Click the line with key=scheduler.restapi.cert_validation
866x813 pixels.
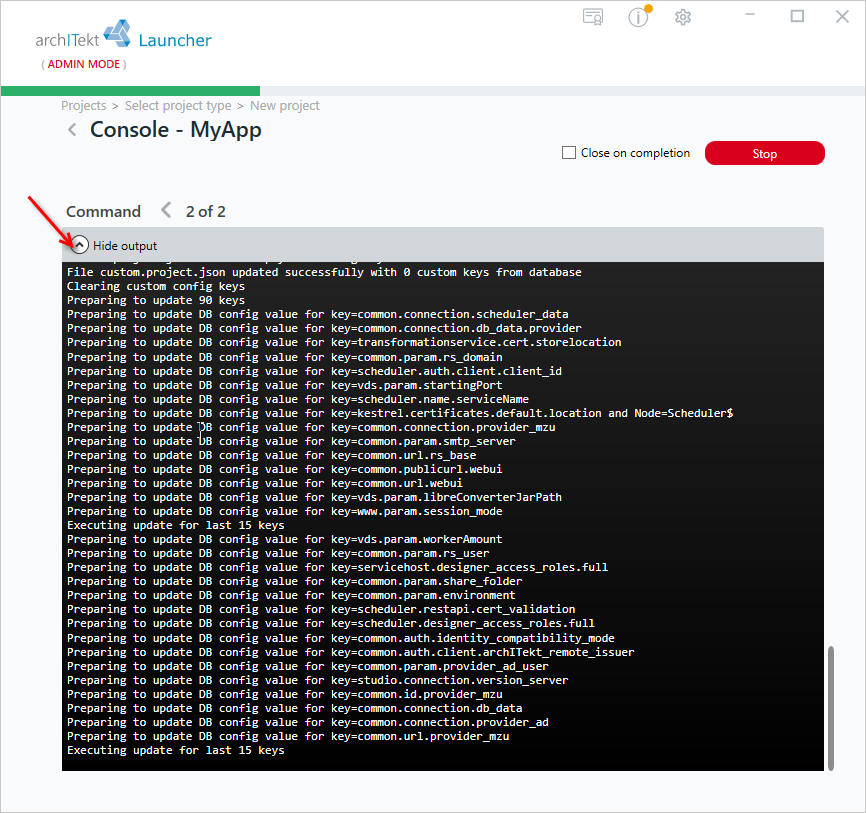pyautogui.click(x=321, y=609)
